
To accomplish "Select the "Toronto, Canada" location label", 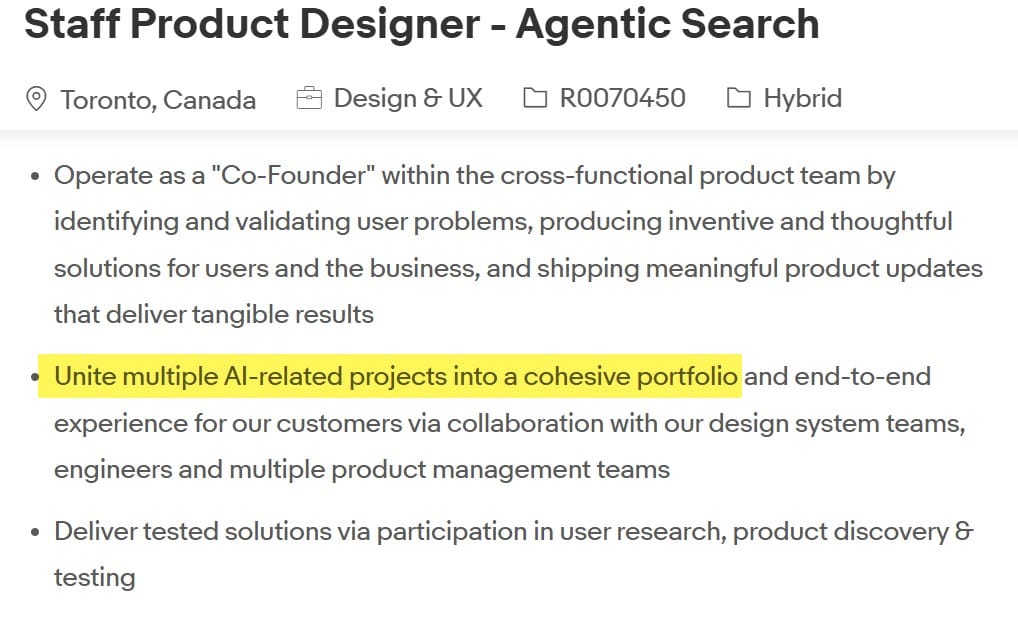I will coord(158,99).
